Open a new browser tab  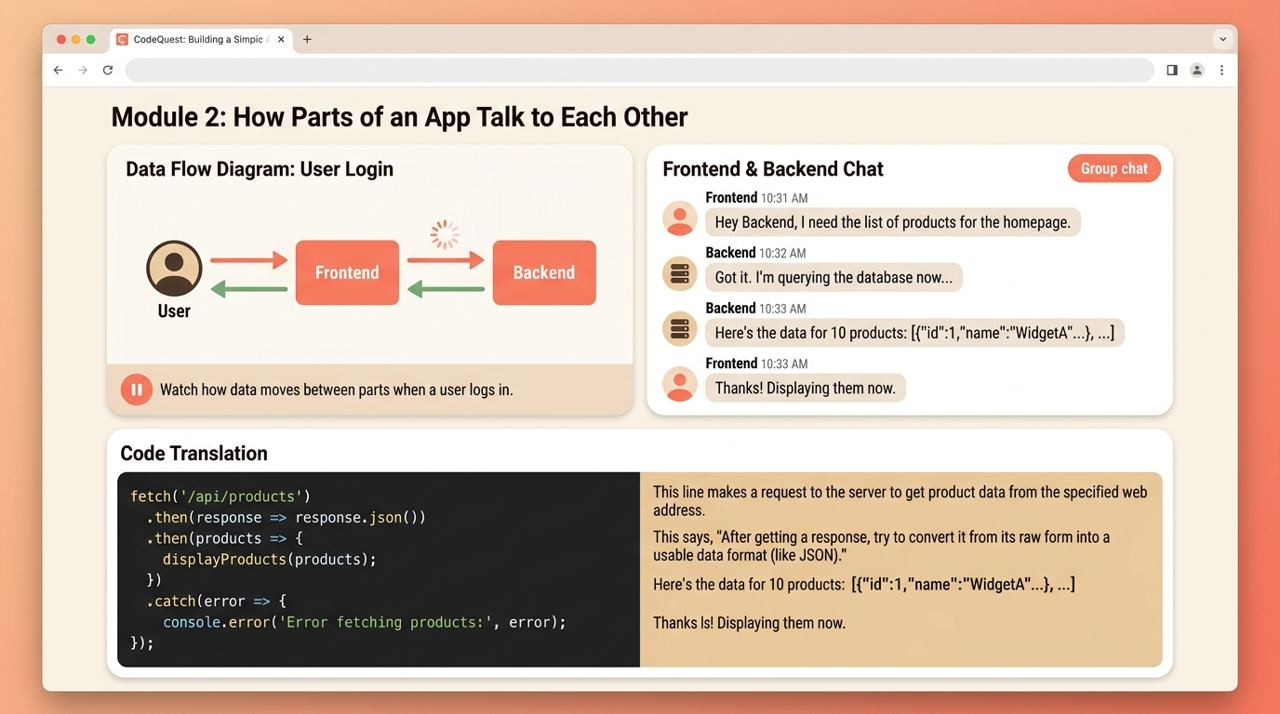pyautogui.click(x=307, y=39)
